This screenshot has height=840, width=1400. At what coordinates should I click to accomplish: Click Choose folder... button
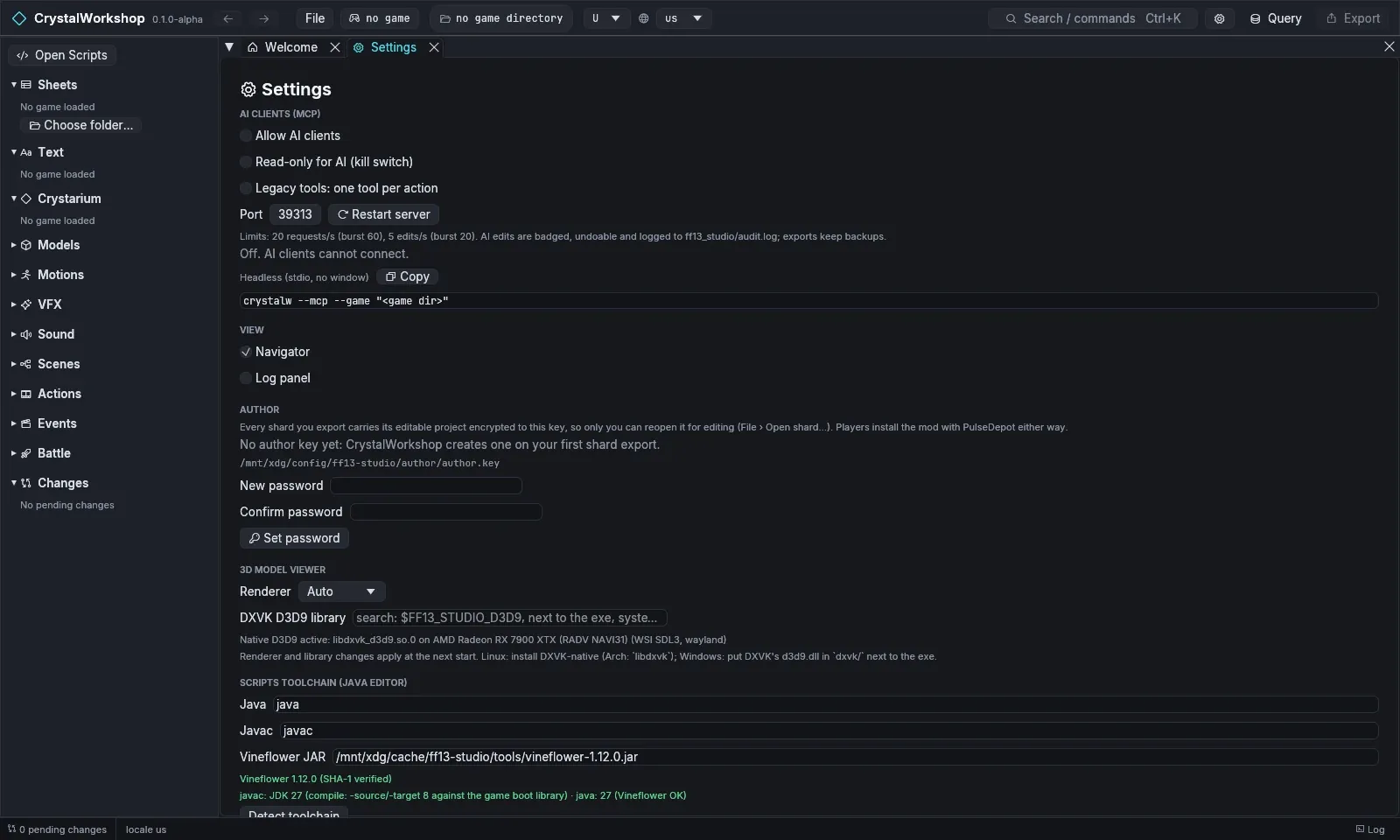80,125
